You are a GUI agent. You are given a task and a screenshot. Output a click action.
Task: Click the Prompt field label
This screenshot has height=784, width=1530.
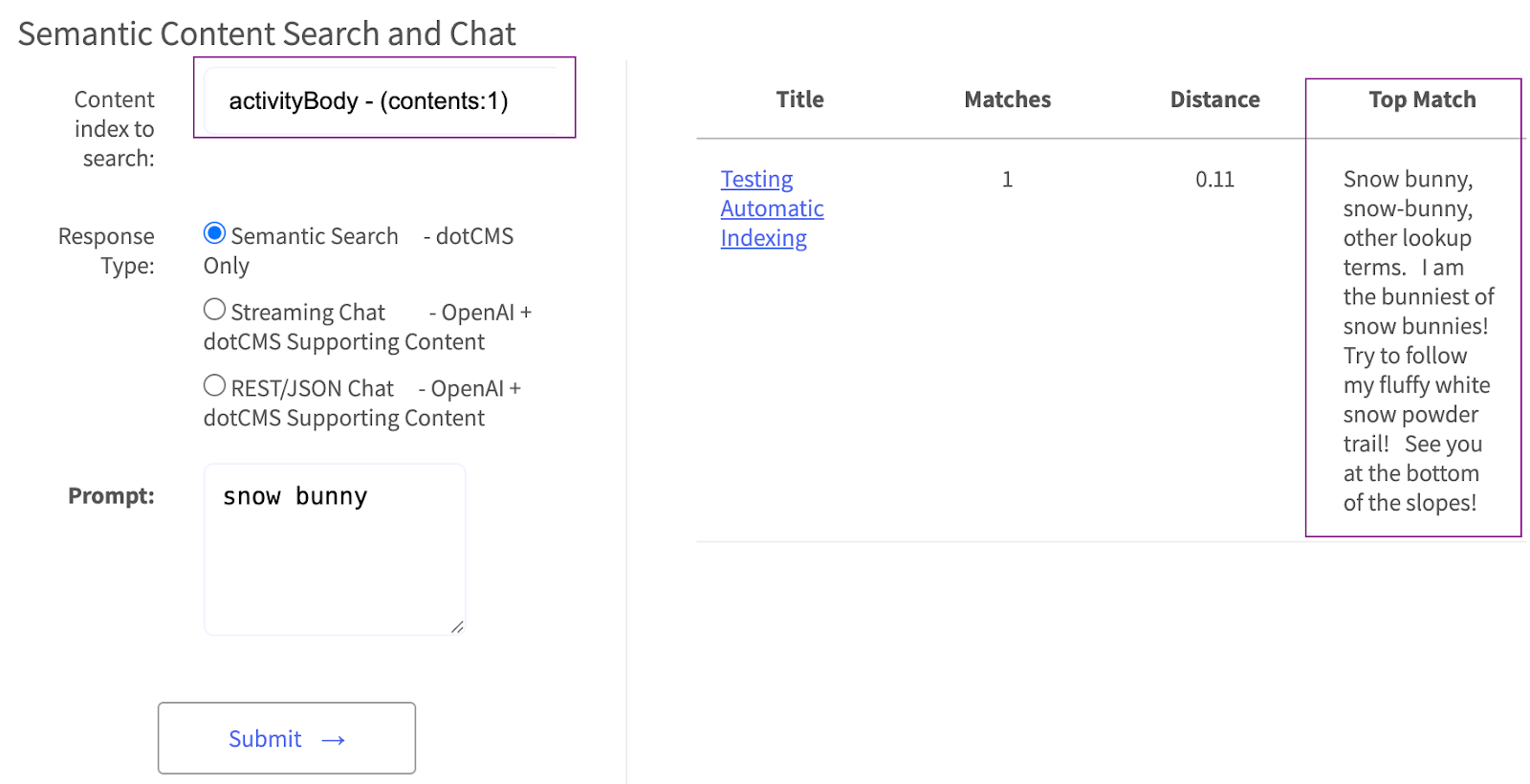(x=111, y=495)
